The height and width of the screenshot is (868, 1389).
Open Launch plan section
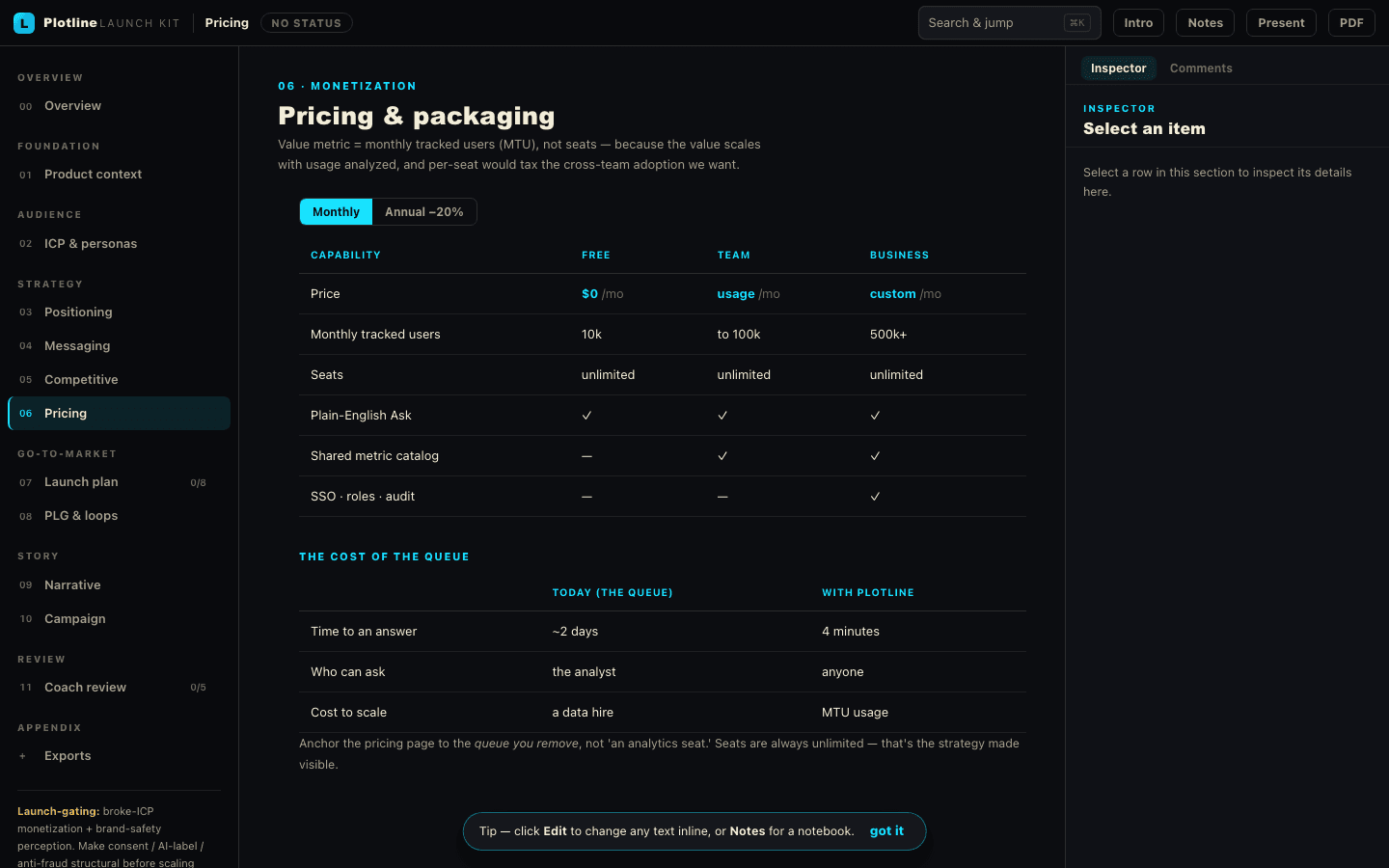[119, 482]
